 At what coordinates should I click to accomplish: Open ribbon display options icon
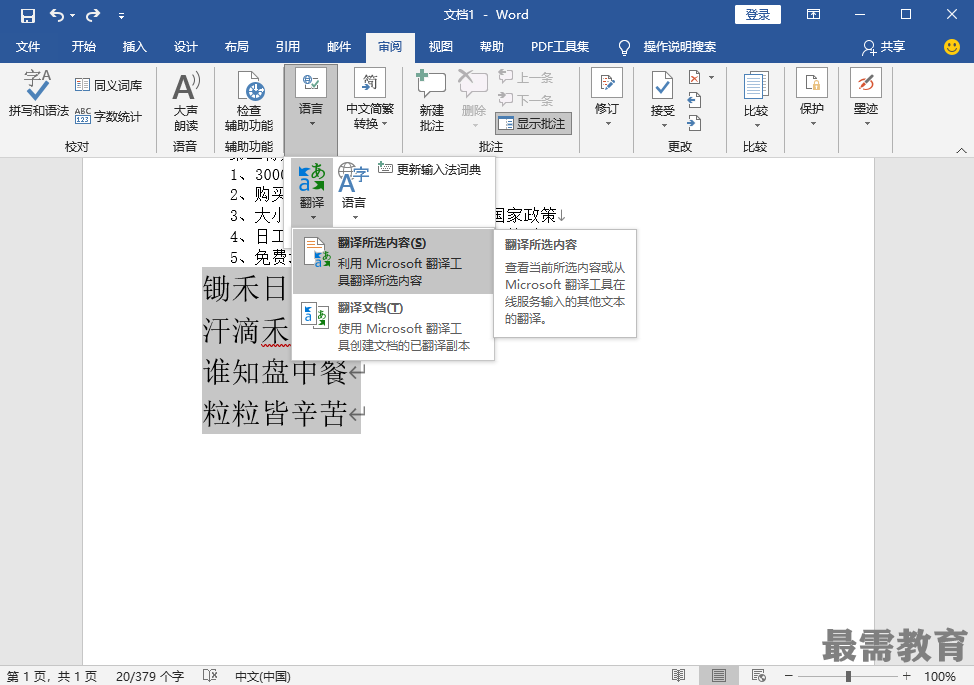(813, 14)
